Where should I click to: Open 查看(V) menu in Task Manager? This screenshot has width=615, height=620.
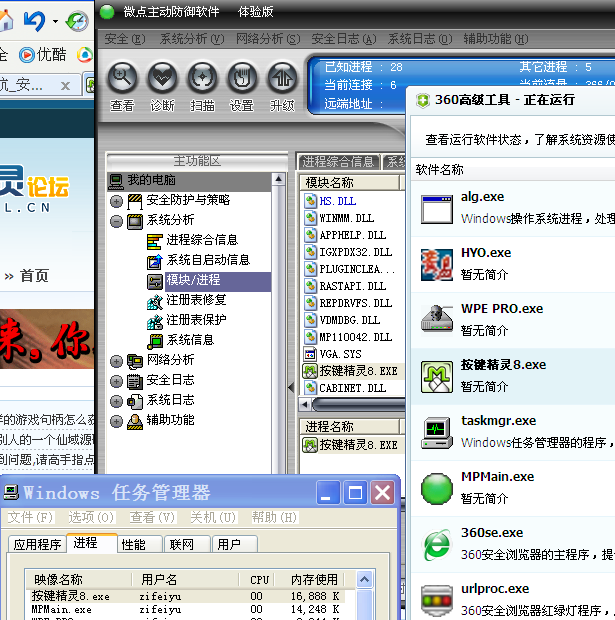tap(152, 517)
